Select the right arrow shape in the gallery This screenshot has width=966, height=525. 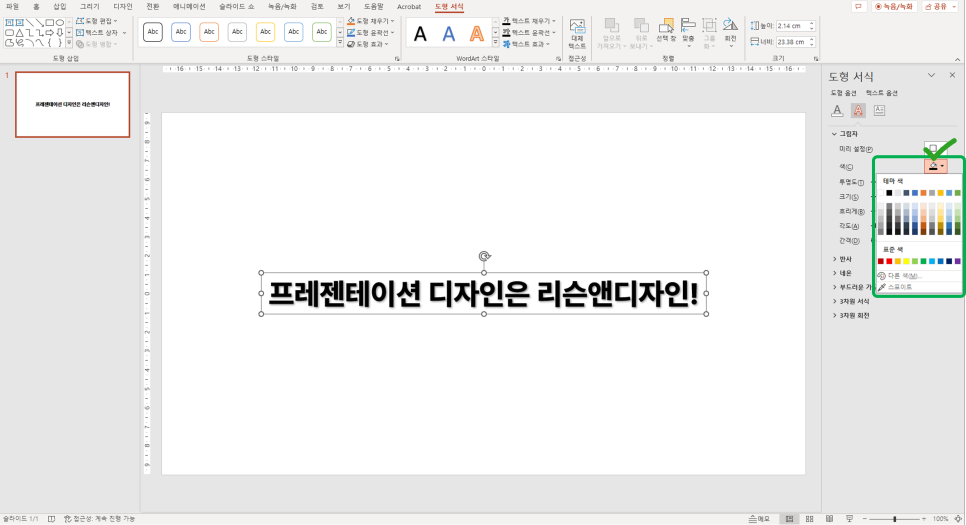49,33
